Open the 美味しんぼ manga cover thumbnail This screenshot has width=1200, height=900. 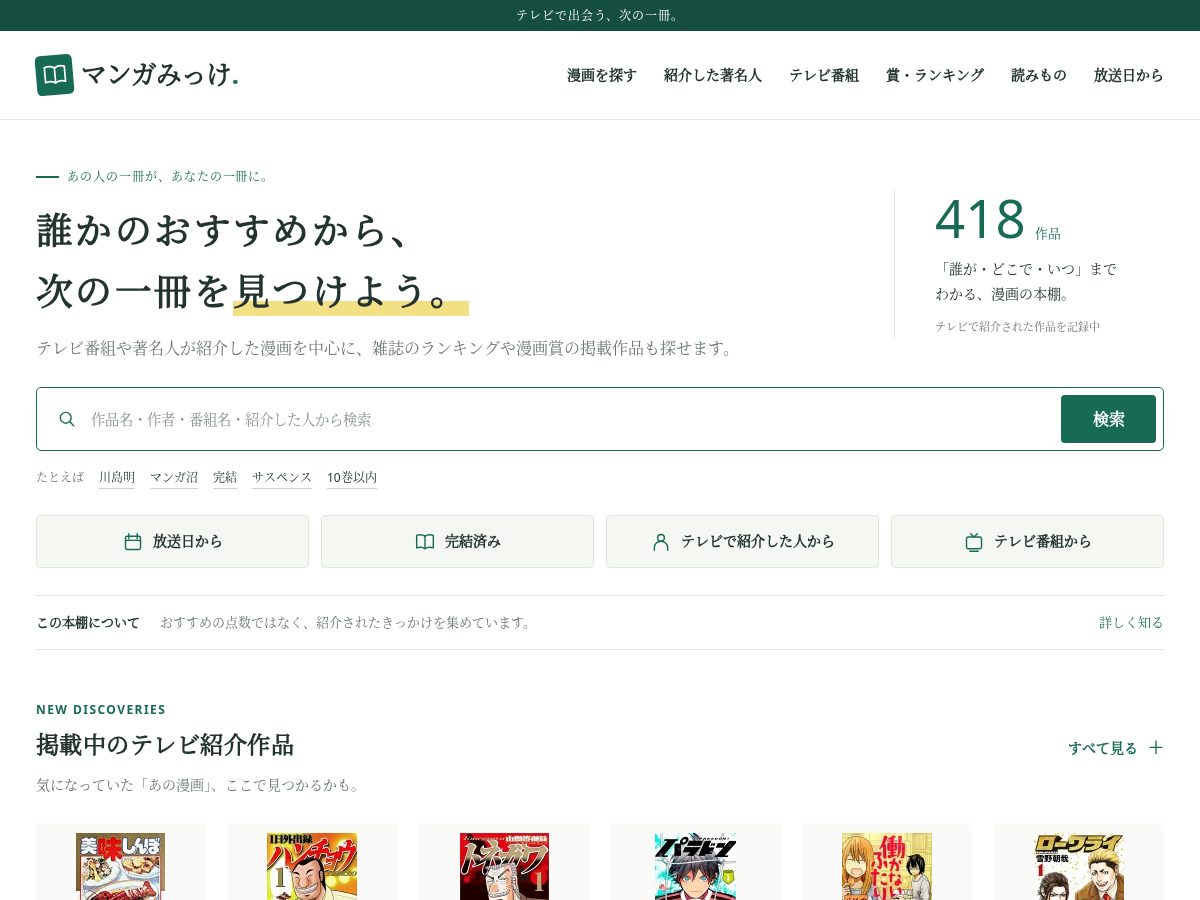121,866
